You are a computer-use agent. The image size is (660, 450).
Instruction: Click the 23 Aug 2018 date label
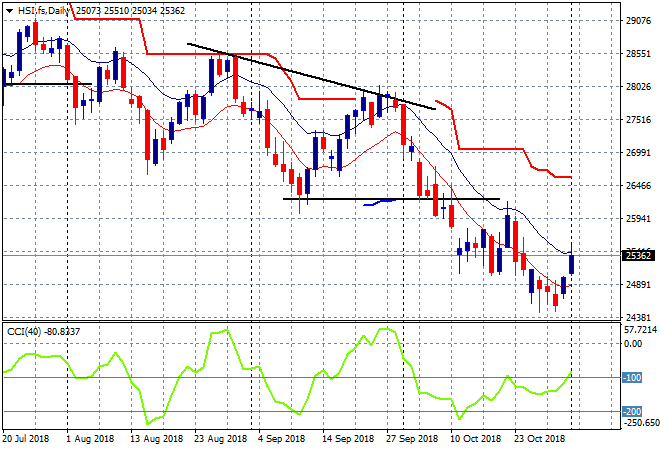221,439
